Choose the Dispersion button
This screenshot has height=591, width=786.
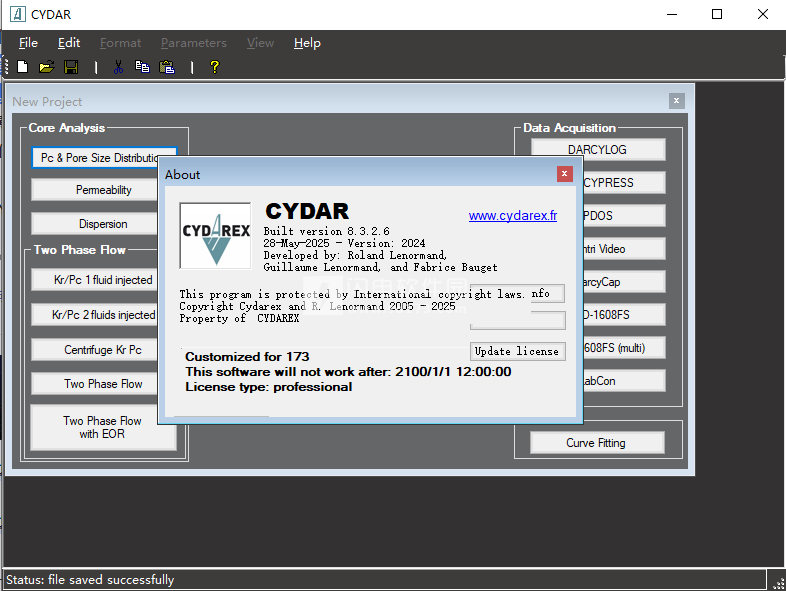(94, 224)
